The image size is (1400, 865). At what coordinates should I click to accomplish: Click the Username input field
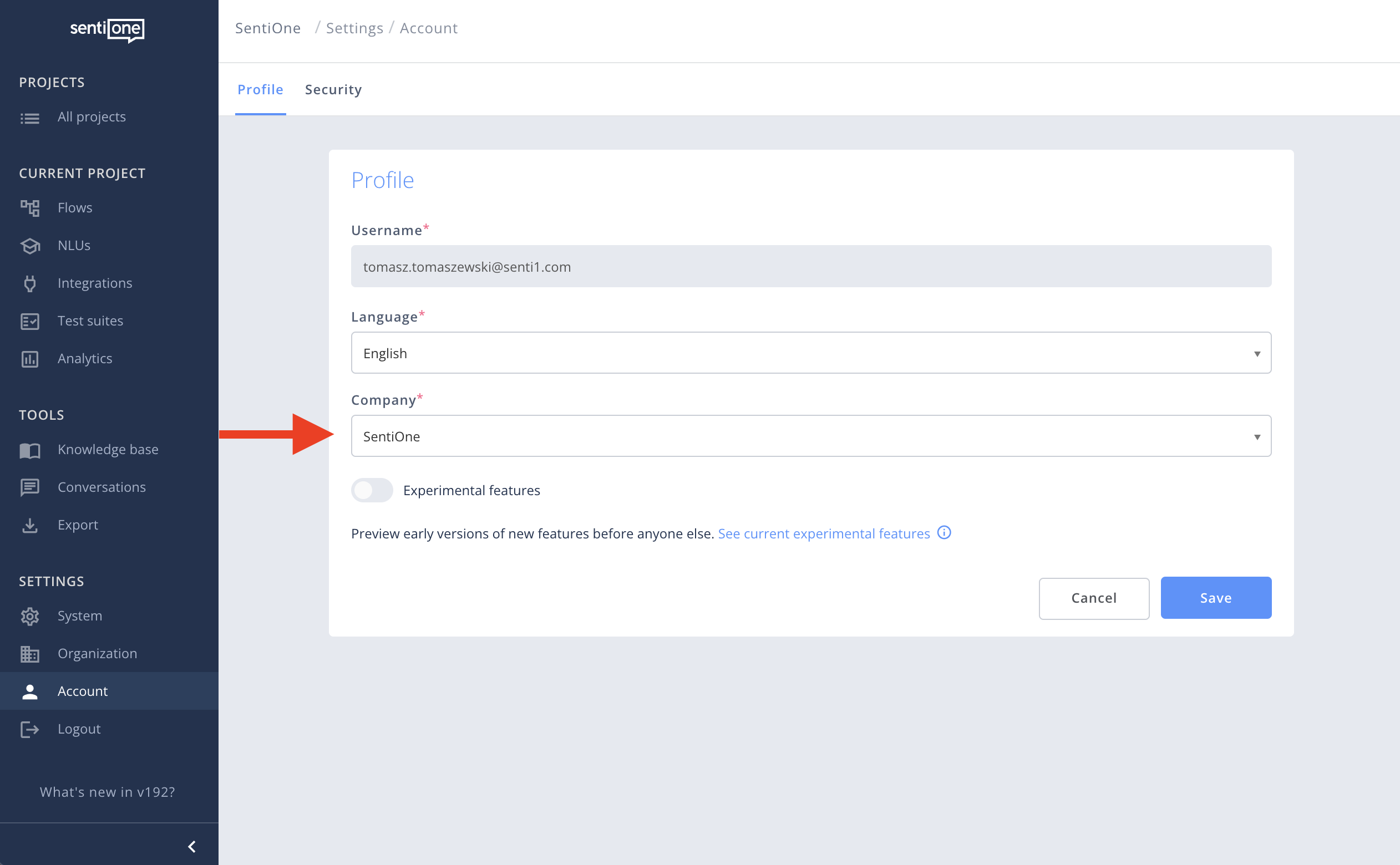point(811,267)
